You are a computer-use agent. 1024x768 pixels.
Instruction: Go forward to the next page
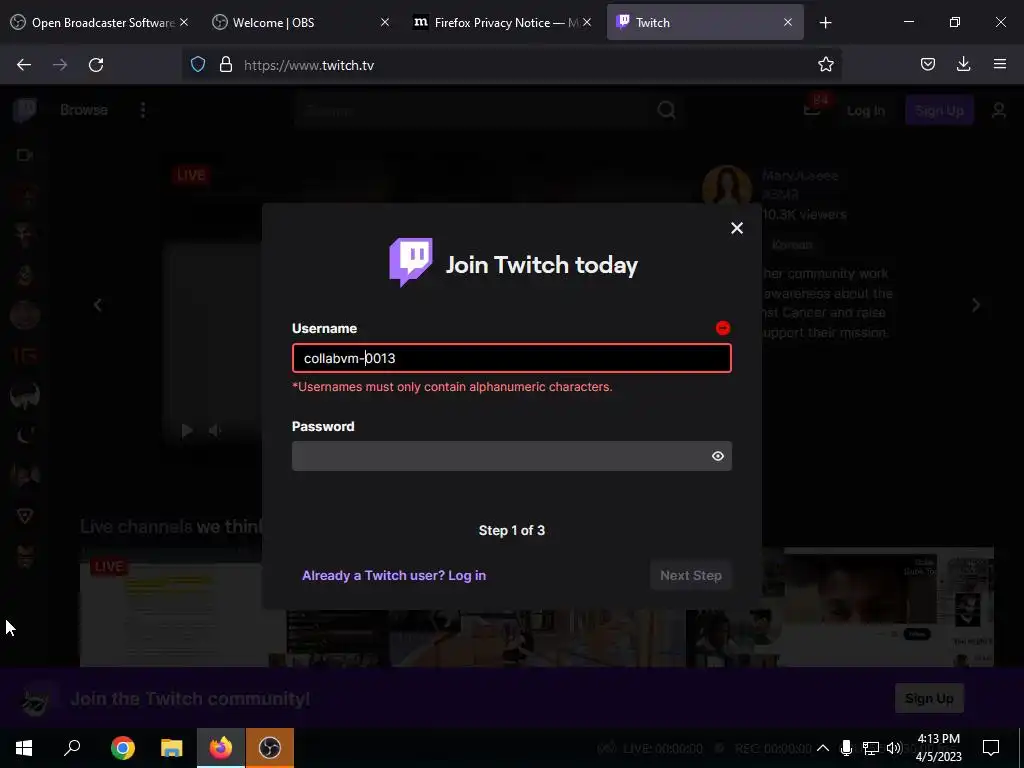(x=60, y=65)
